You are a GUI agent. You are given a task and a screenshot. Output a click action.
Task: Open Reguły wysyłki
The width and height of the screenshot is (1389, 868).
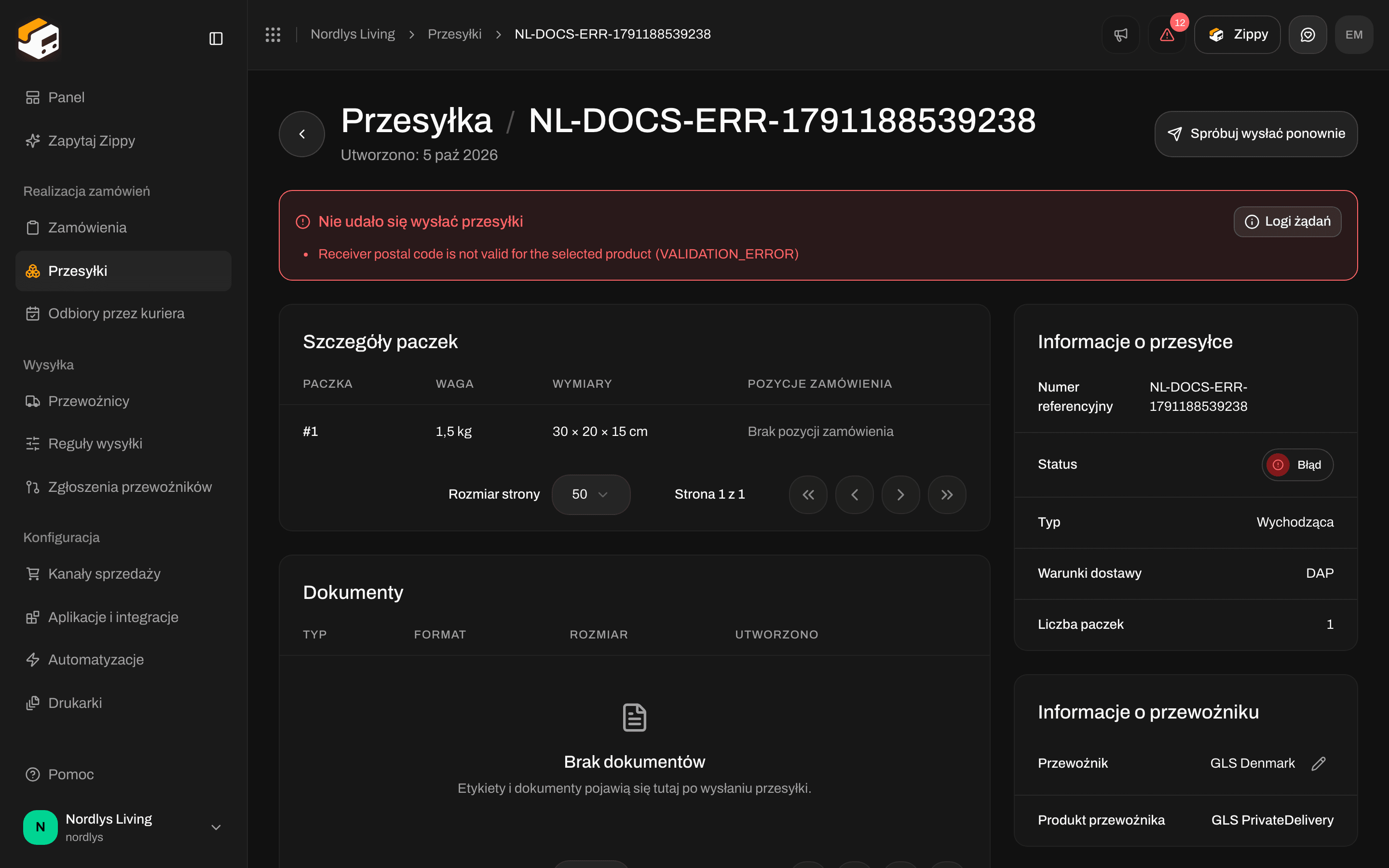pyautogui.click(x=123, y=444)
